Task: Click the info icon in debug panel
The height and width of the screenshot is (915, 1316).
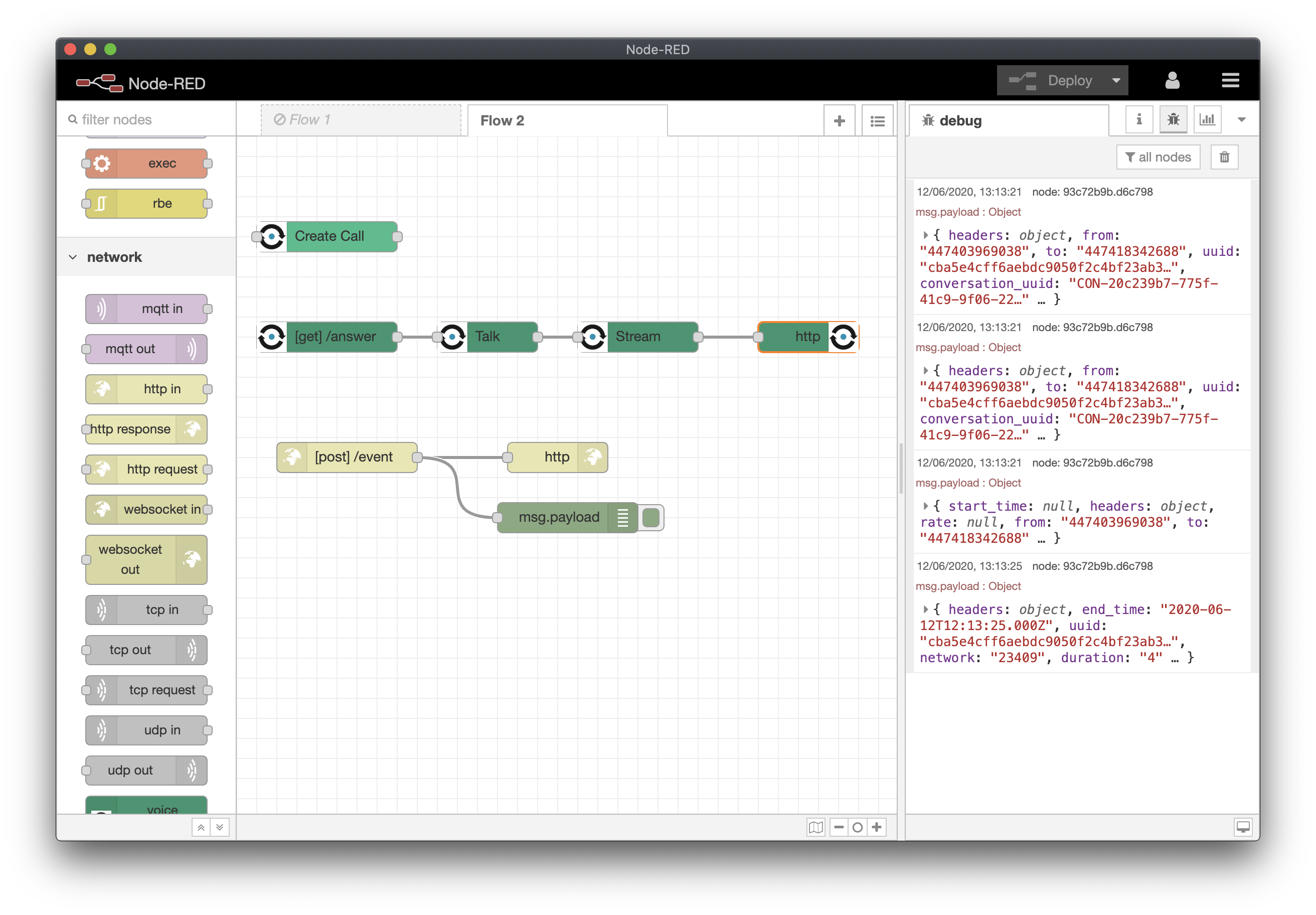Action: tap(1138, 119)
